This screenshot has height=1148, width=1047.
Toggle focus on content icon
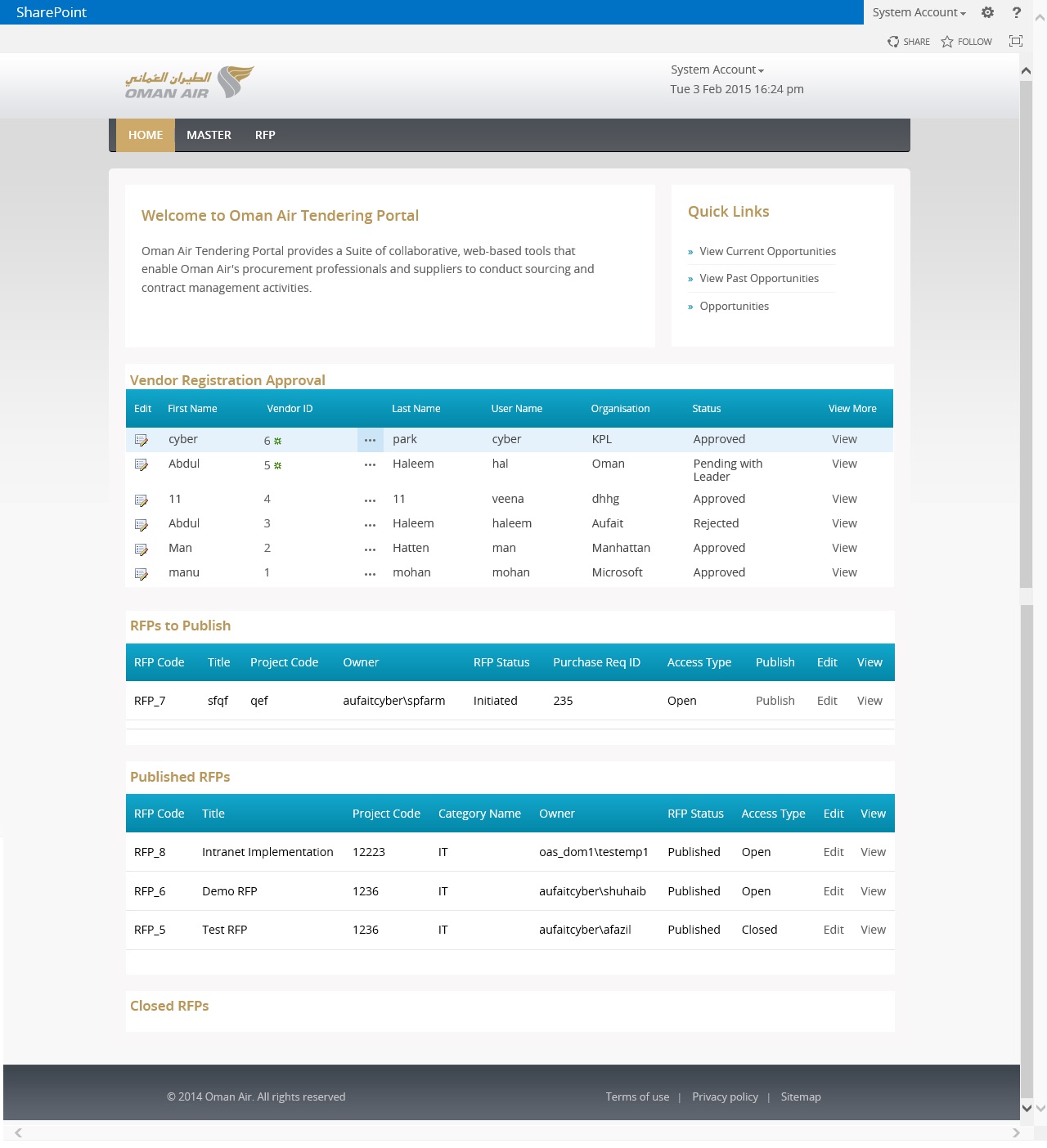point(1016,41)
